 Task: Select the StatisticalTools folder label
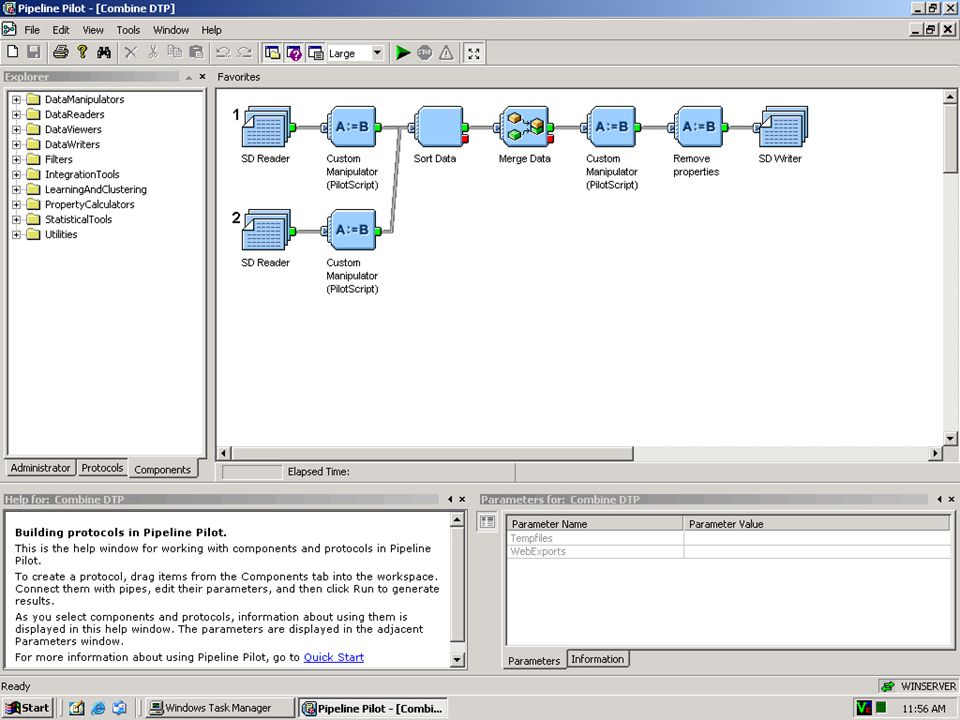click(78, 219)
